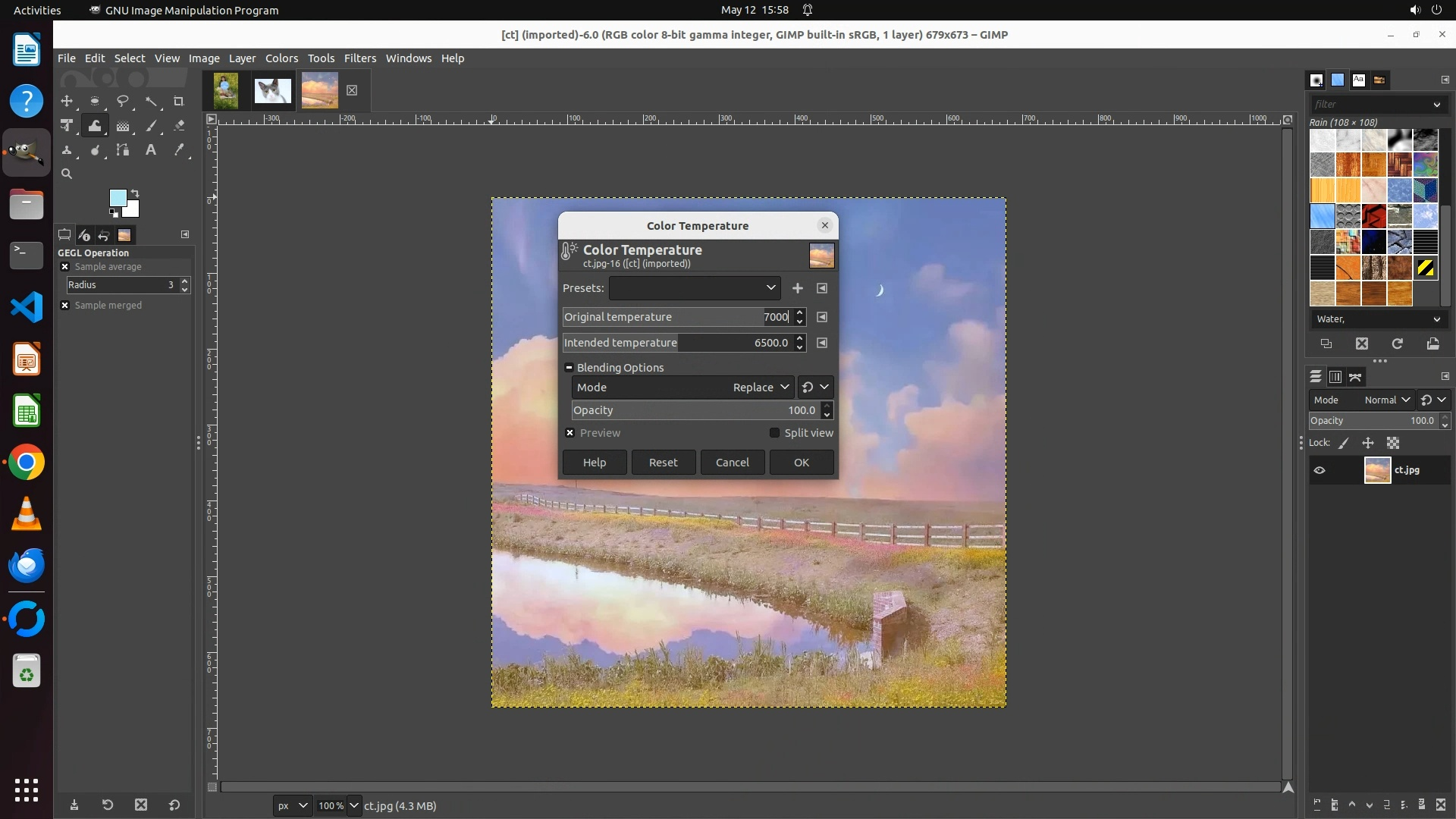The image size is (1456, 819).
Task: Open the blending Mode Replace dropdown
Action: (760, 388)
